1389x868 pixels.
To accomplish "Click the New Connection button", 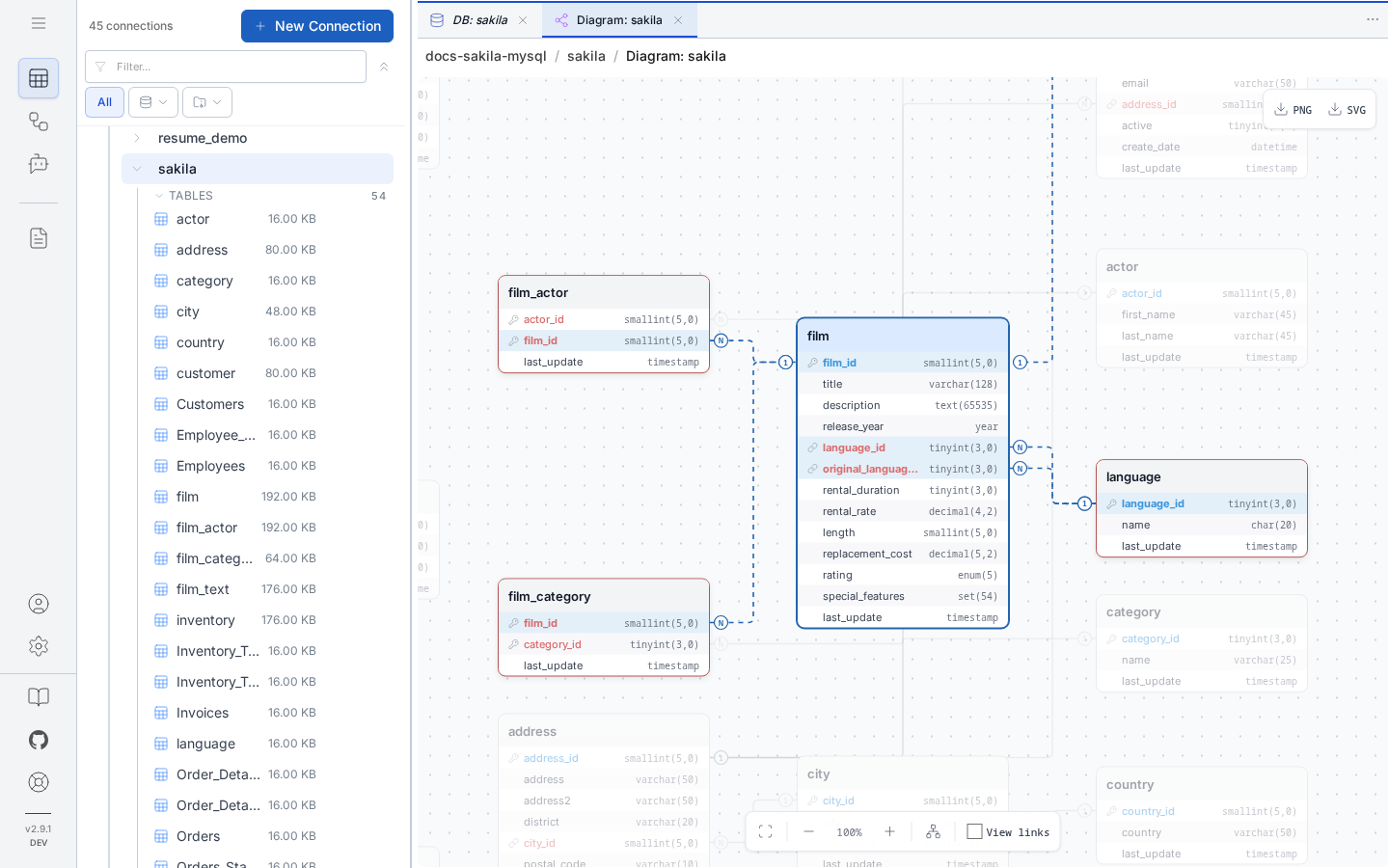I will [x=317, y=26].
